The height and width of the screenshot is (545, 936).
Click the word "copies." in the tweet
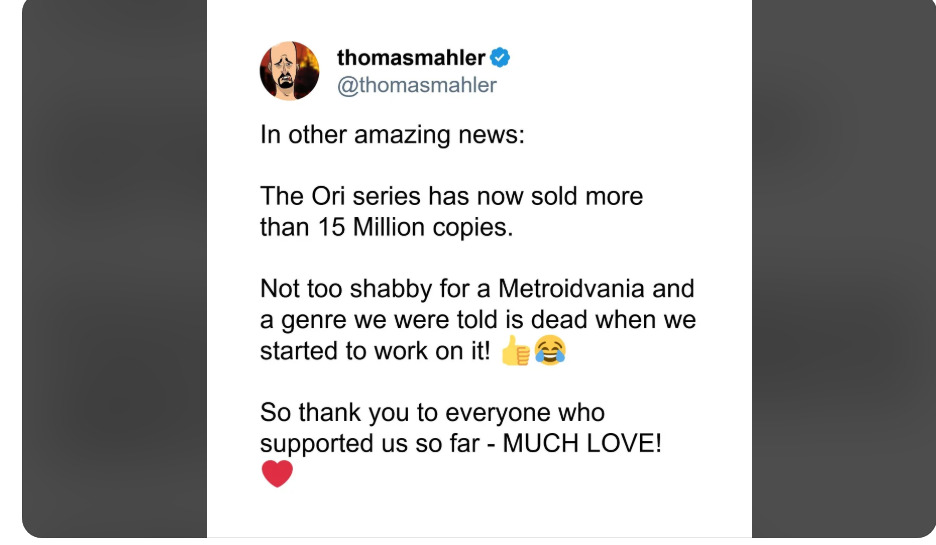tap(474, 227)
